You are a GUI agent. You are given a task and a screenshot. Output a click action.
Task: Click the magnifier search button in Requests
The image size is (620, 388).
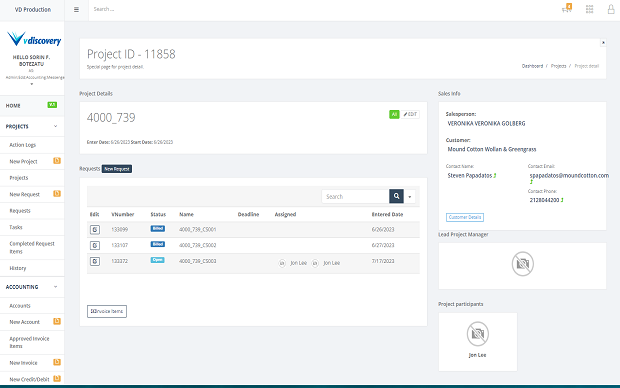[396, 196]
